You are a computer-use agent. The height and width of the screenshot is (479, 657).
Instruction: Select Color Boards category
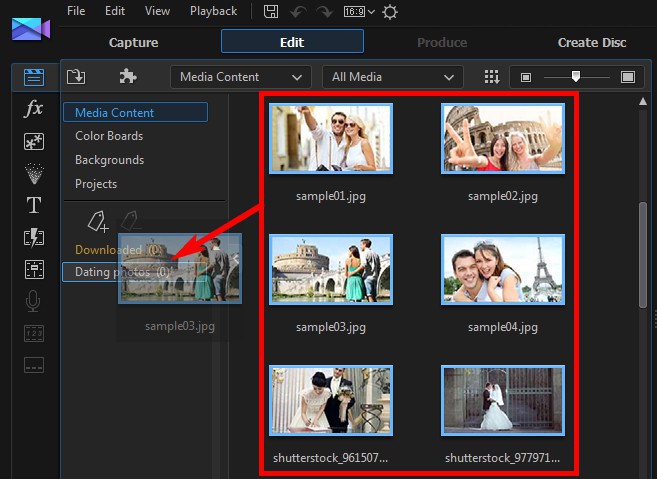(109, 136)
